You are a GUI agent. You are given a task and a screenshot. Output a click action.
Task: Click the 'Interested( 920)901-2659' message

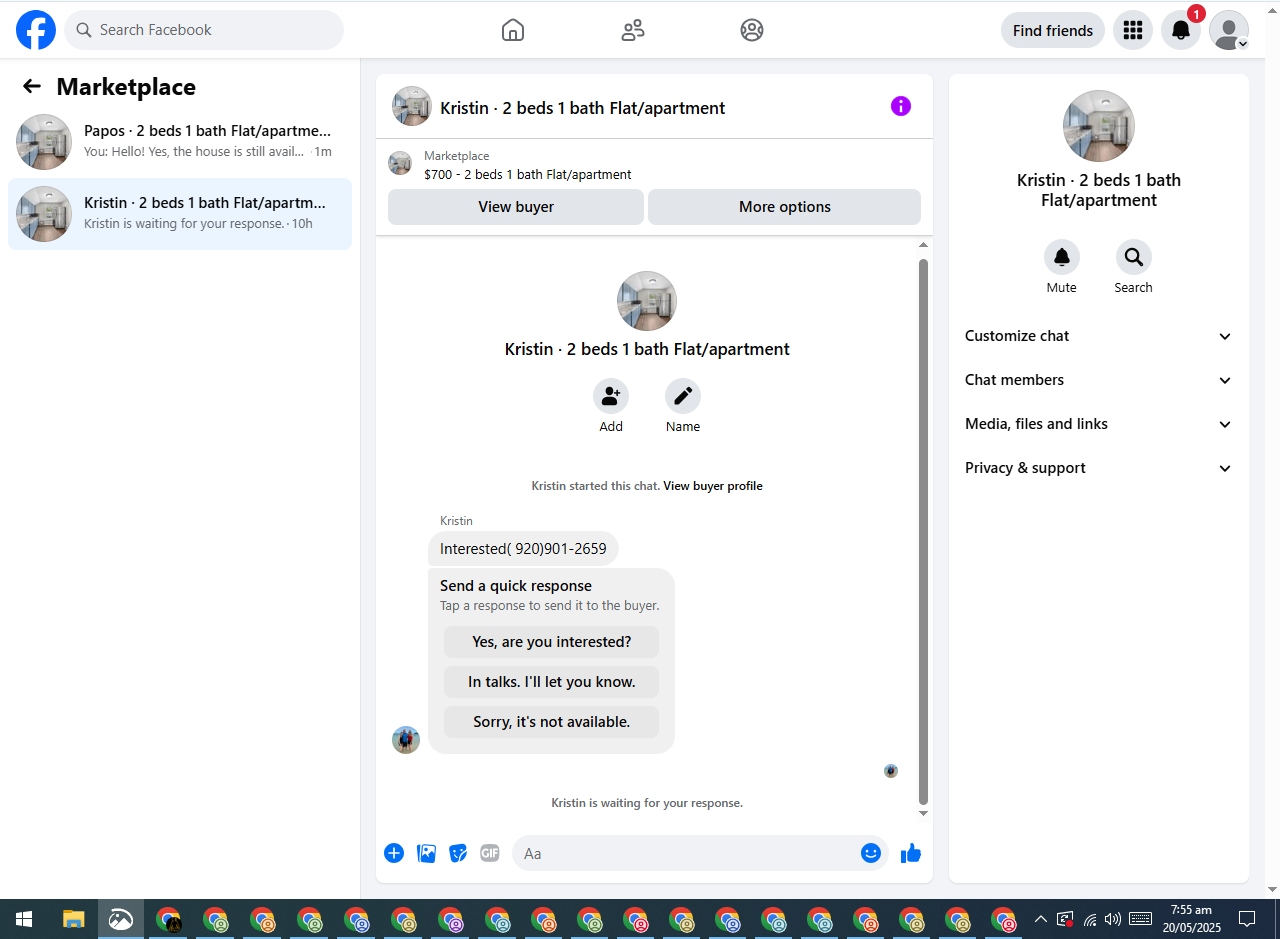tap(523, 549)
